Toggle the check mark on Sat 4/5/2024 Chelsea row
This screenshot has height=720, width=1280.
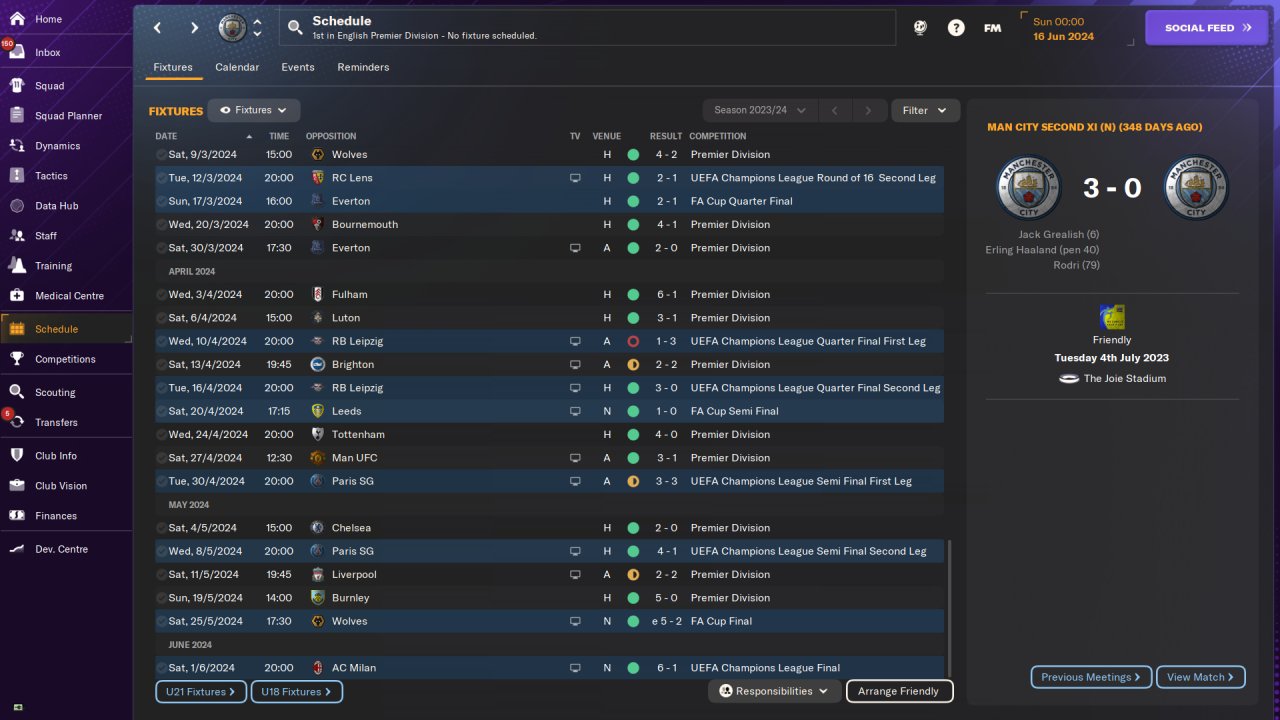tap(161, 528)
